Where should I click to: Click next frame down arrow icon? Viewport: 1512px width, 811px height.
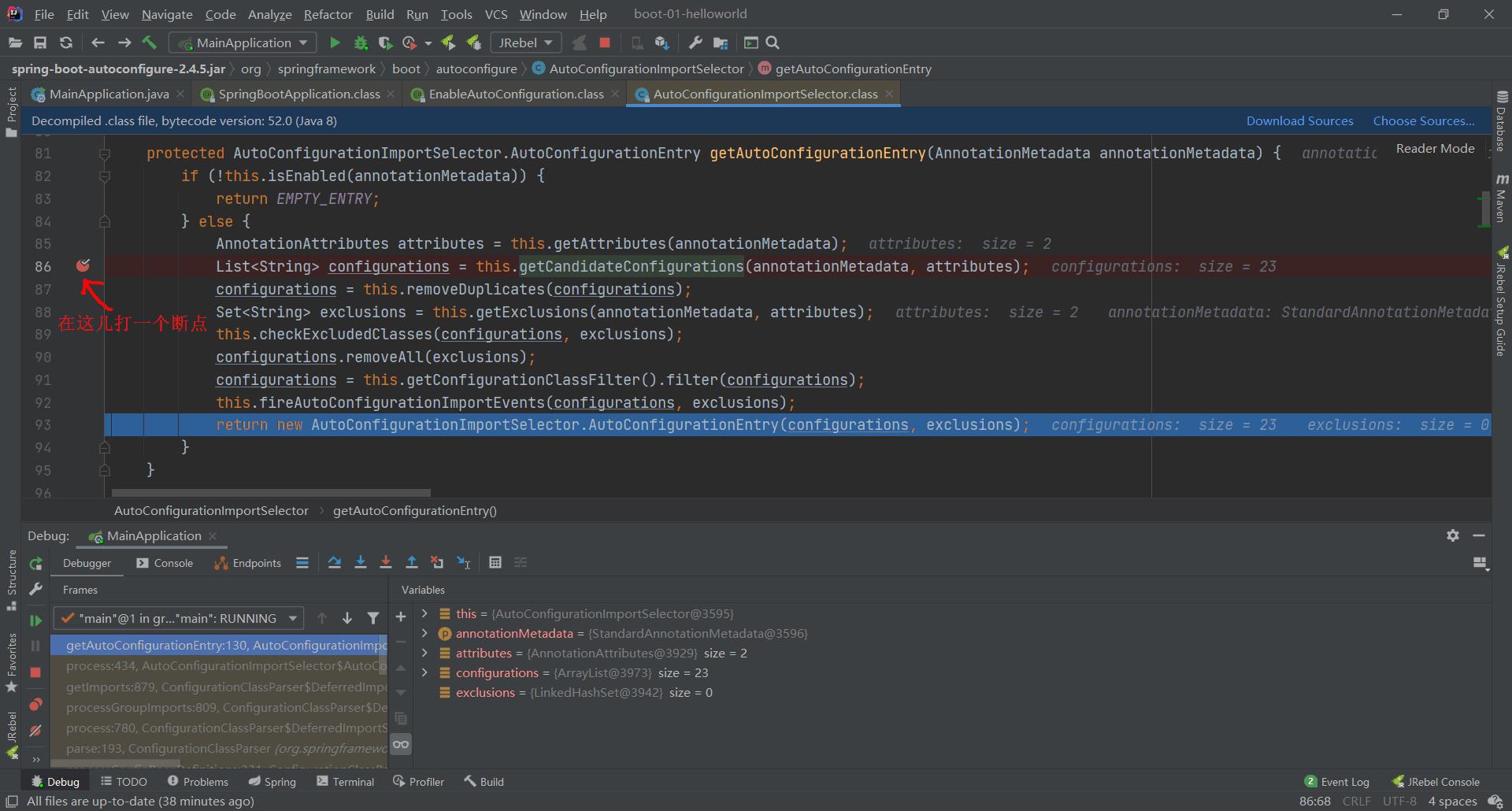[x=347, y=618]
